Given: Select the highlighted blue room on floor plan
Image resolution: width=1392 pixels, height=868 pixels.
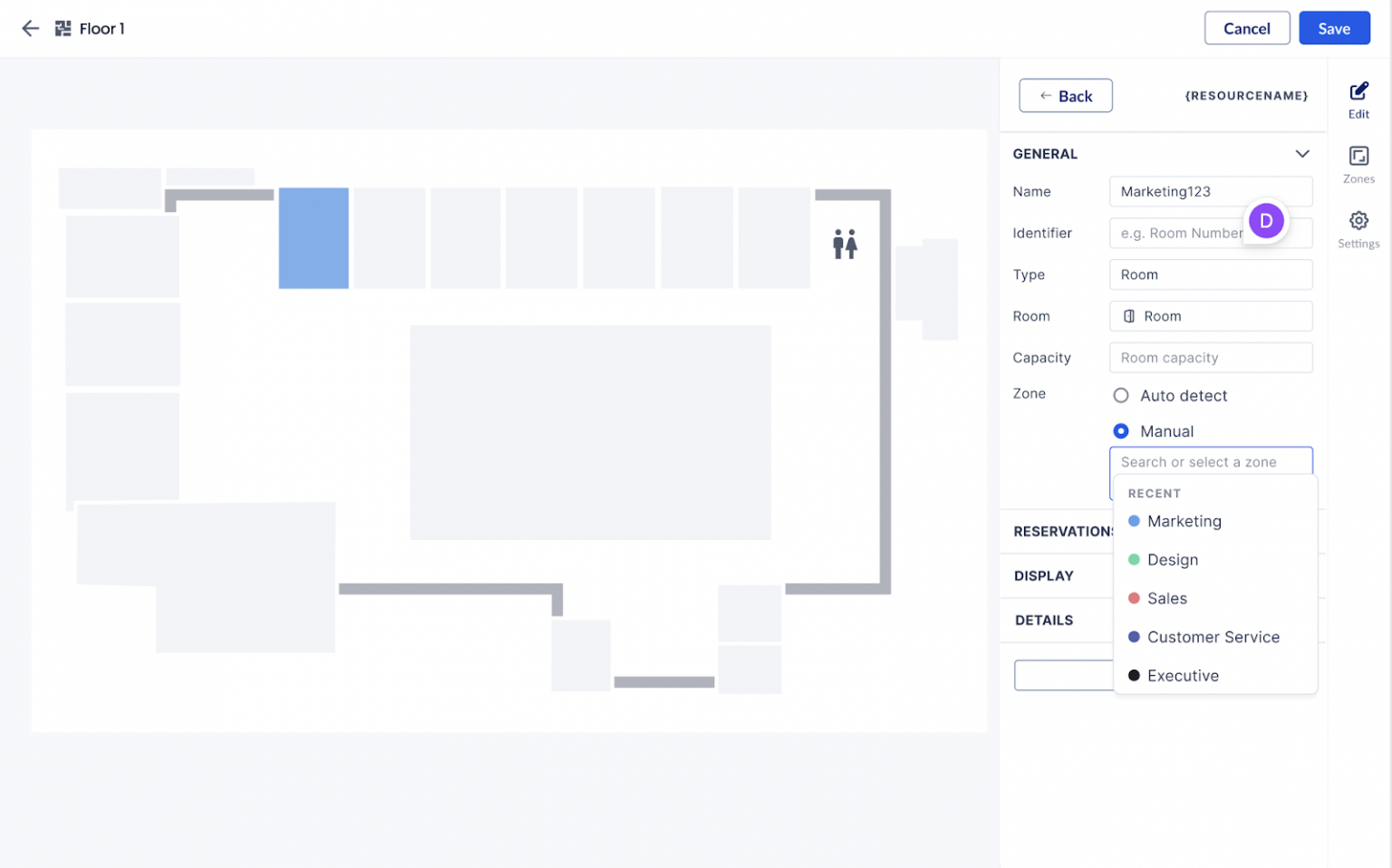Looking at the screenshot, I should pyautogui.click(x=314, y=238).
